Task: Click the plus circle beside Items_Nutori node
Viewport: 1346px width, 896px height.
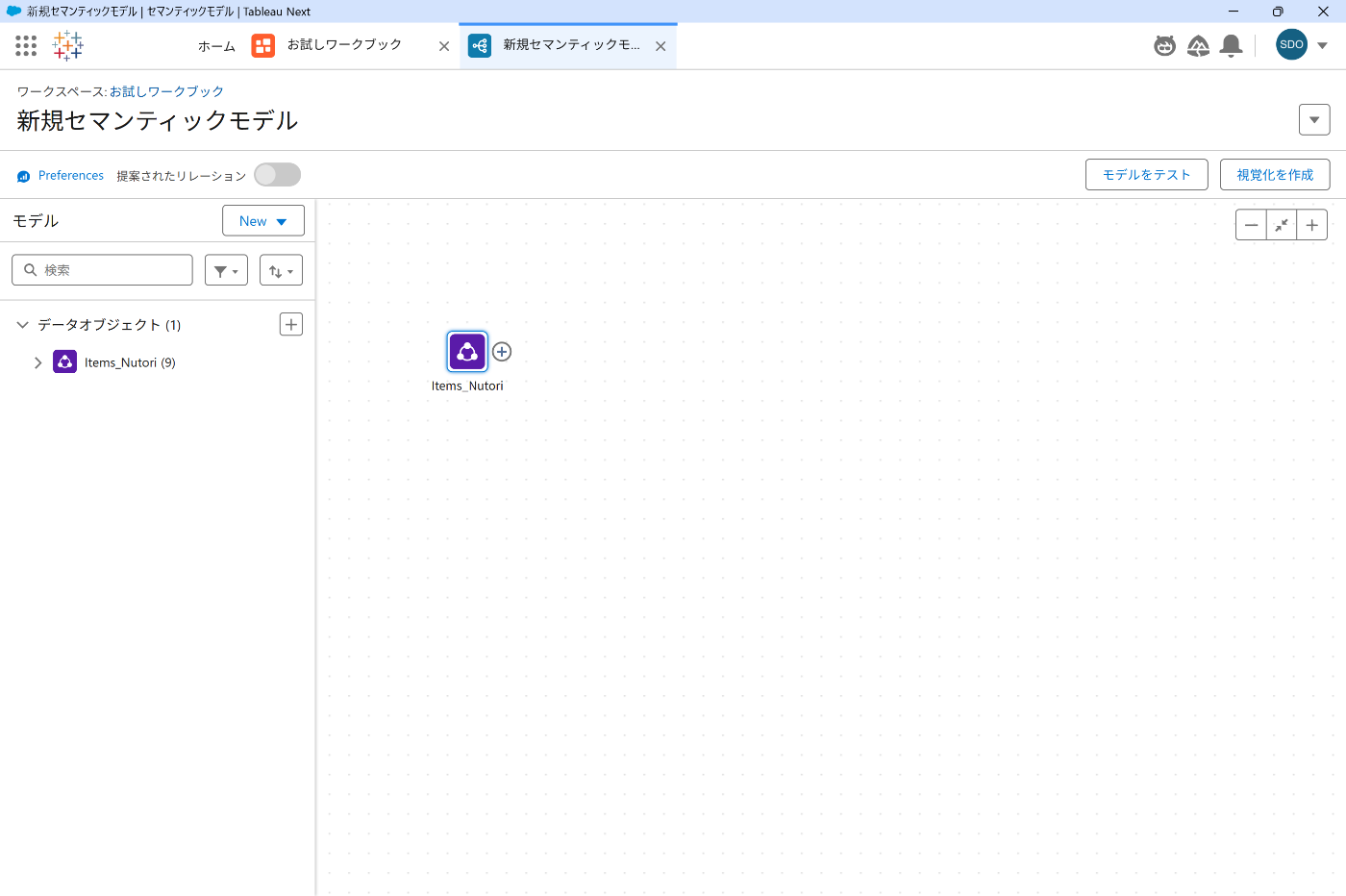Action: coord(502,352)
